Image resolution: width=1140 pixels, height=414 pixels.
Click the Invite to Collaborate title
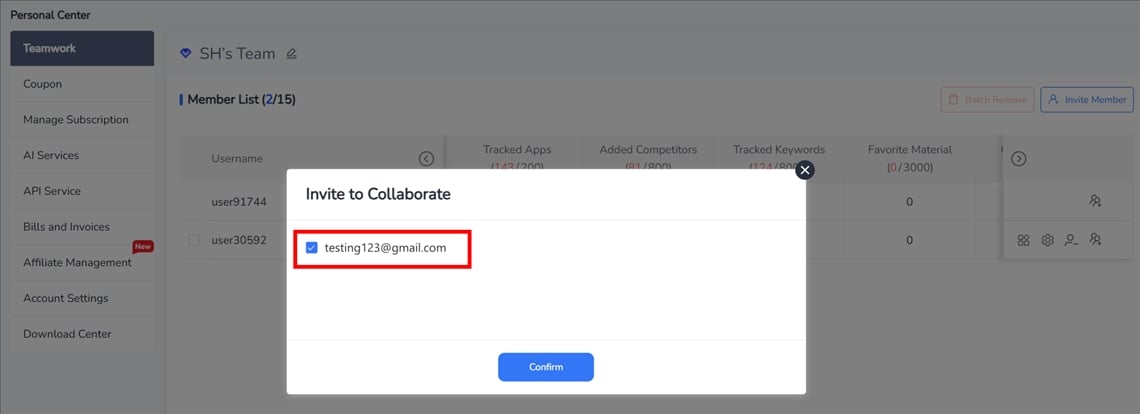click(x=378, y=194)
